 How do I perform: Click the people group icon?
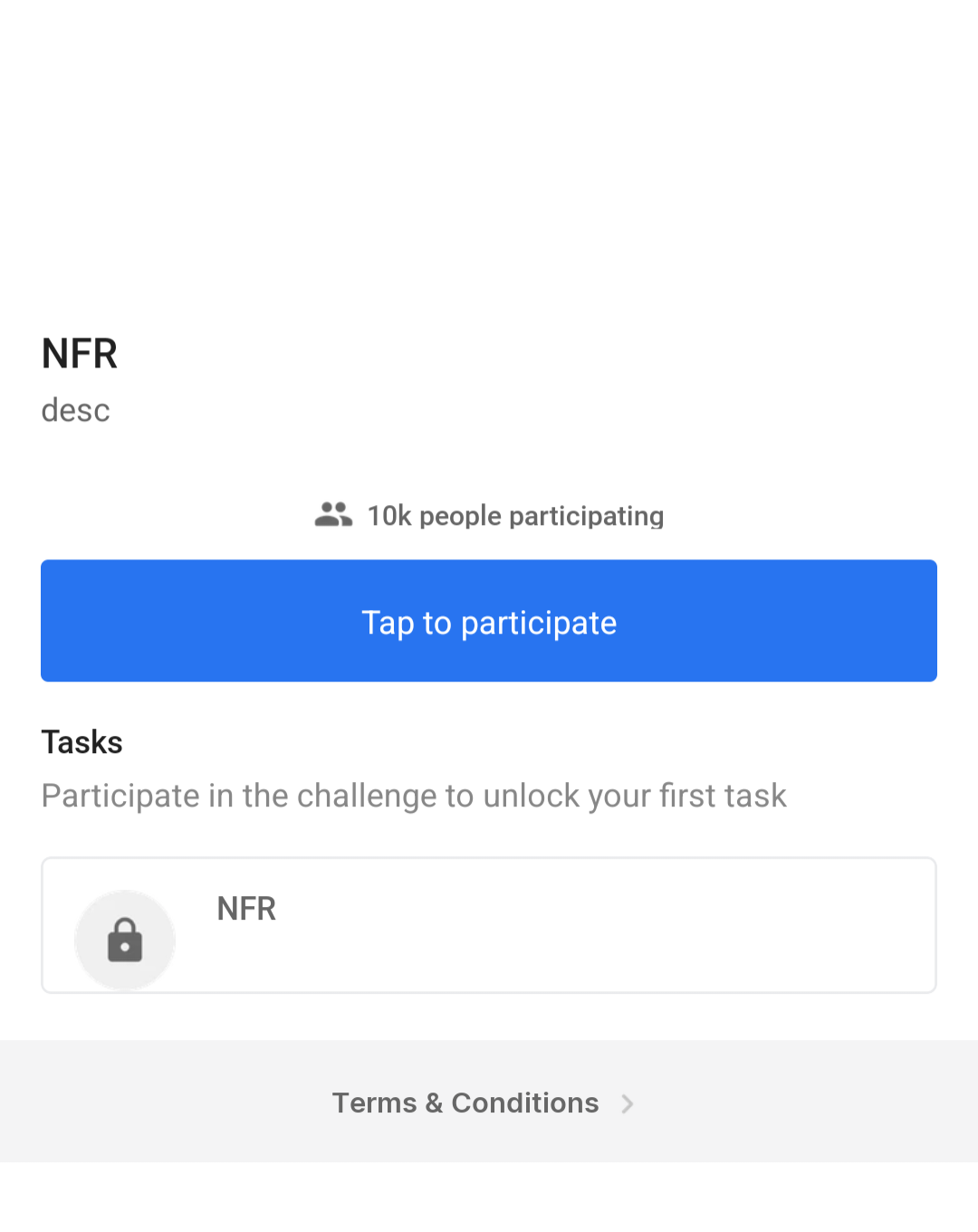[x=333, y=514]
